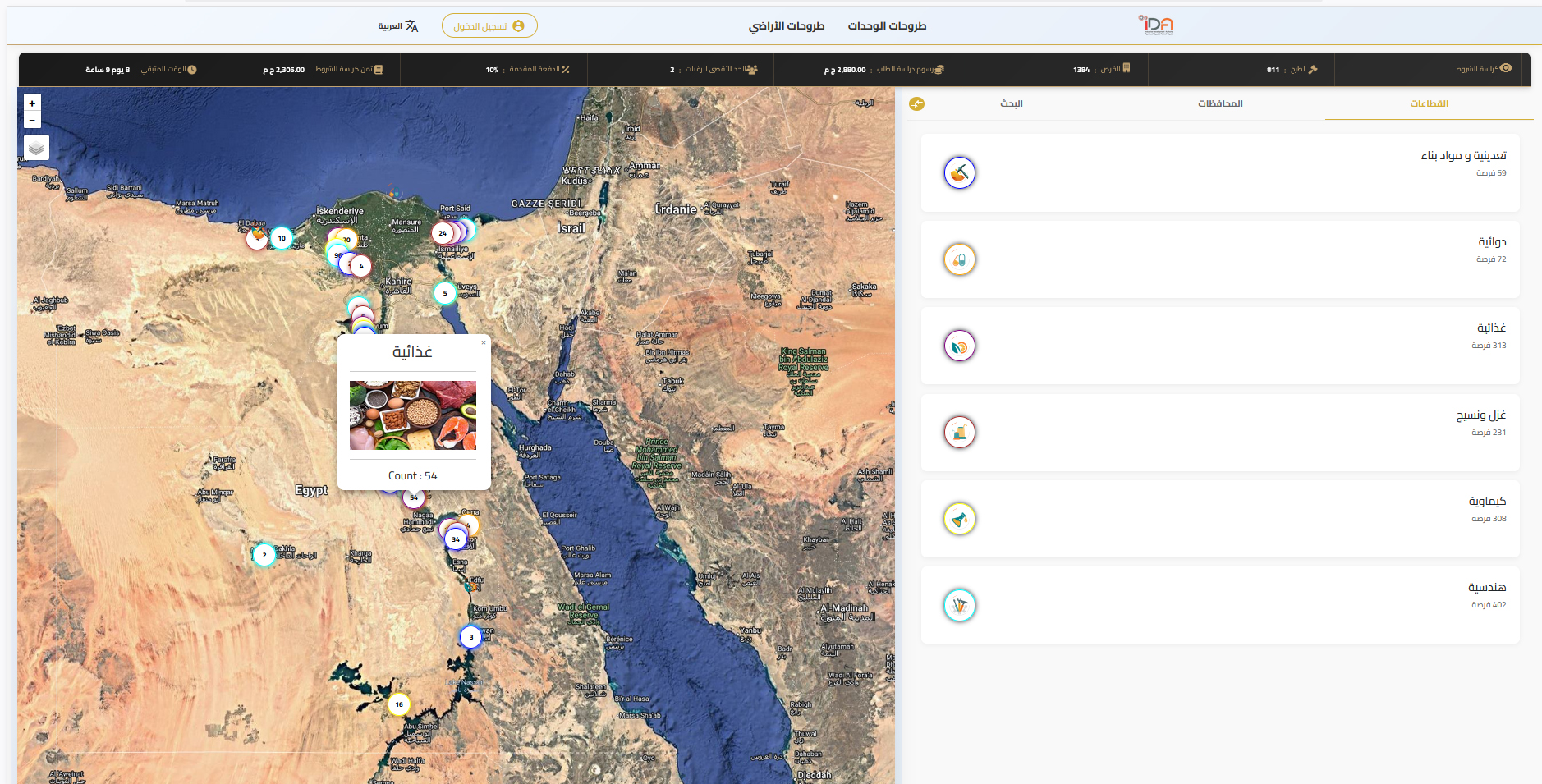Click the 72 فرصة count text
Screen dimensions: 1542x784
(x=1491, y=259)
